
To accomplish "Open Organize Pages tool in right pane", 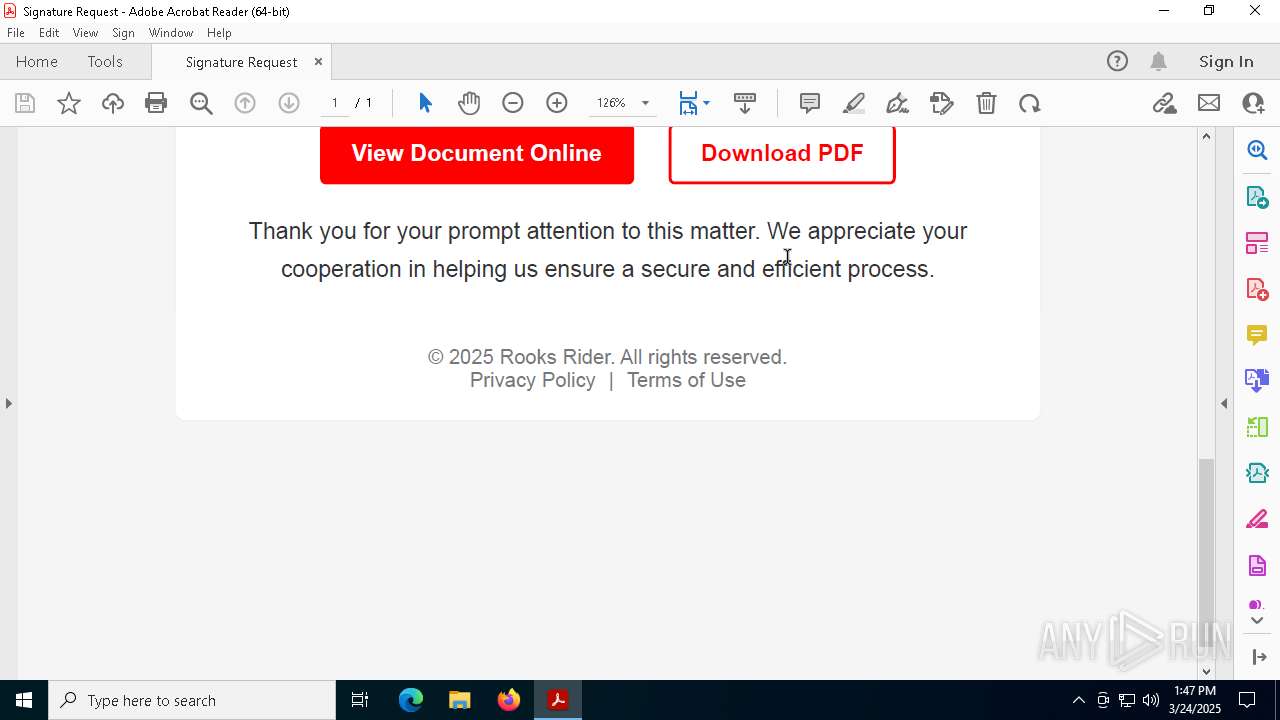I will pos(1257,243).
